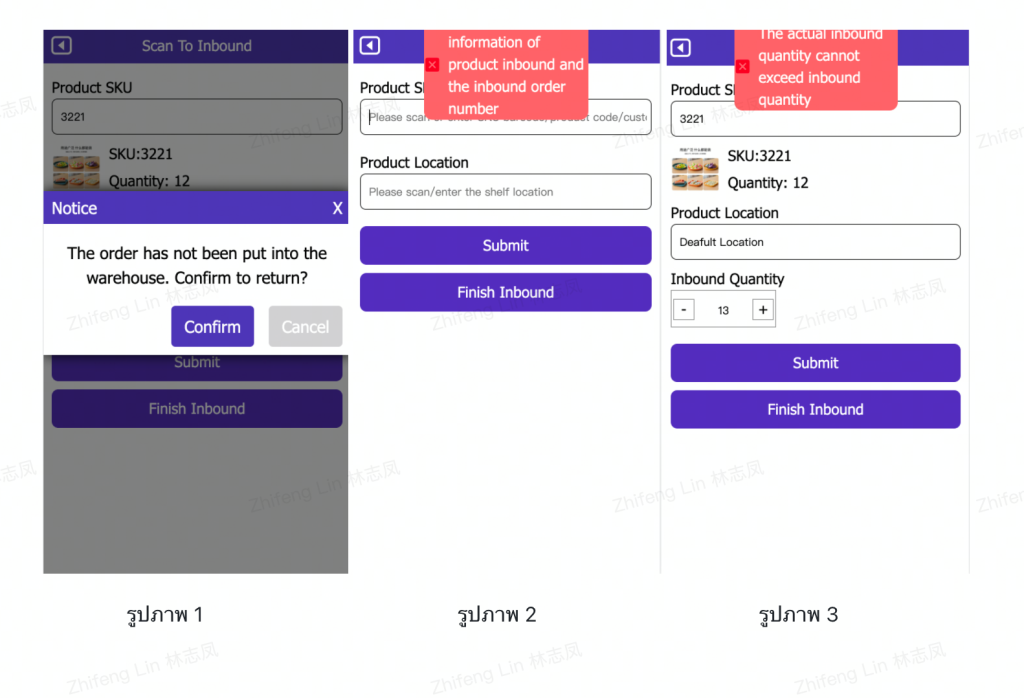
Task: Click product thumbnail image in third screen
Action: point(695,169)
